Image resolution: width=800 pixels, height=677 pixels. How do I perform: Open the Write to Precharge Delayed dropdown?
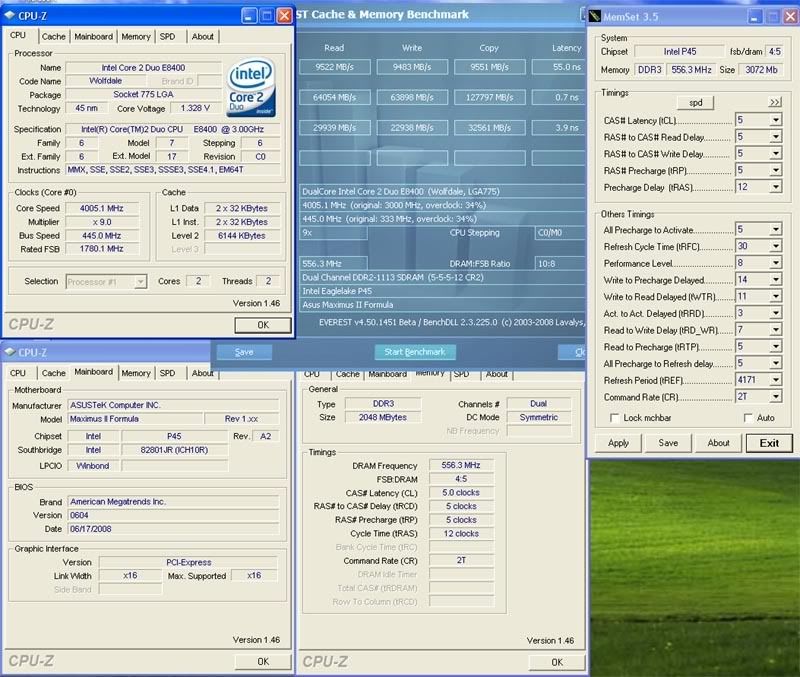coord(776,280)
